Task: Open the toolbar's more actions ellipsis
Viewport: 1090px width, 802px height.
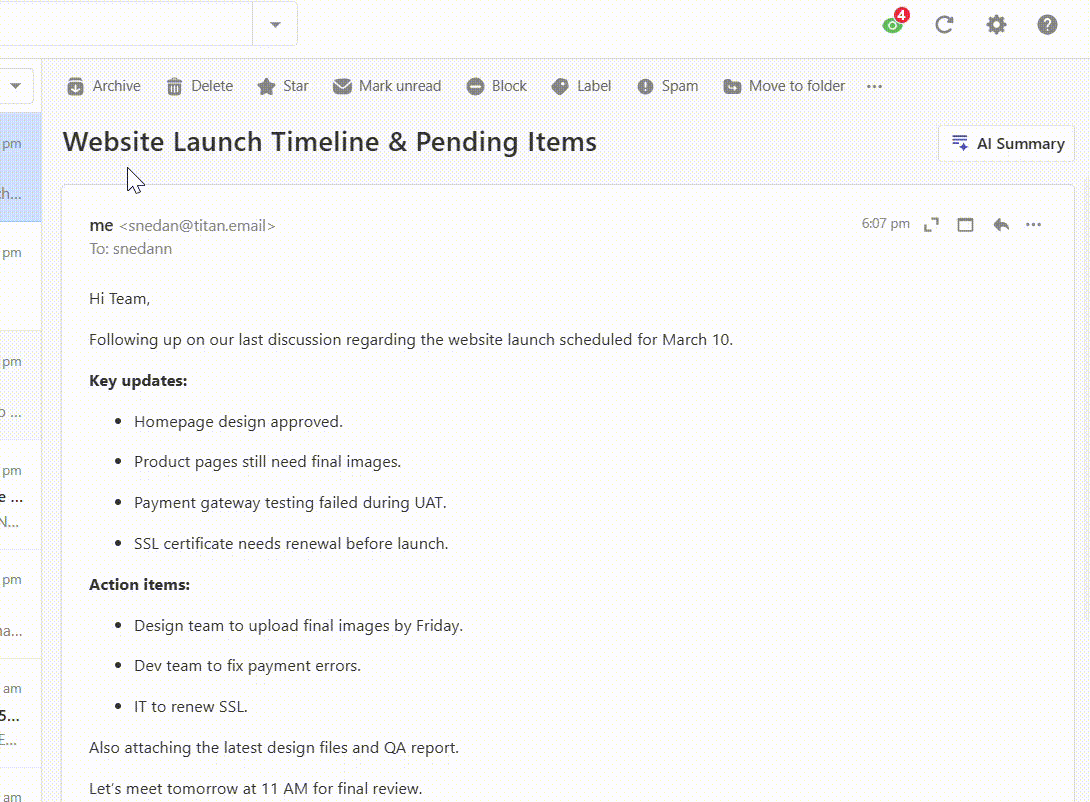Action: [875, 86]
